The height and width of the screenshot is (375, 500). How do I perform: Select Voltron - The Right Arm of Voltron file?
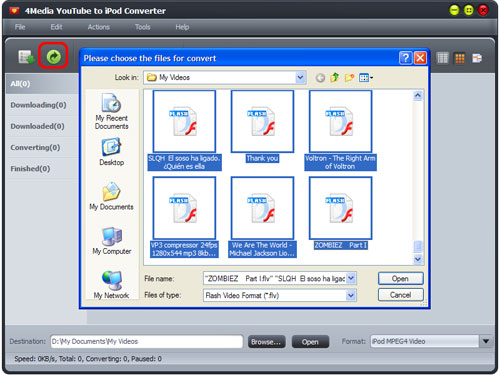click(x=340, y=130)
